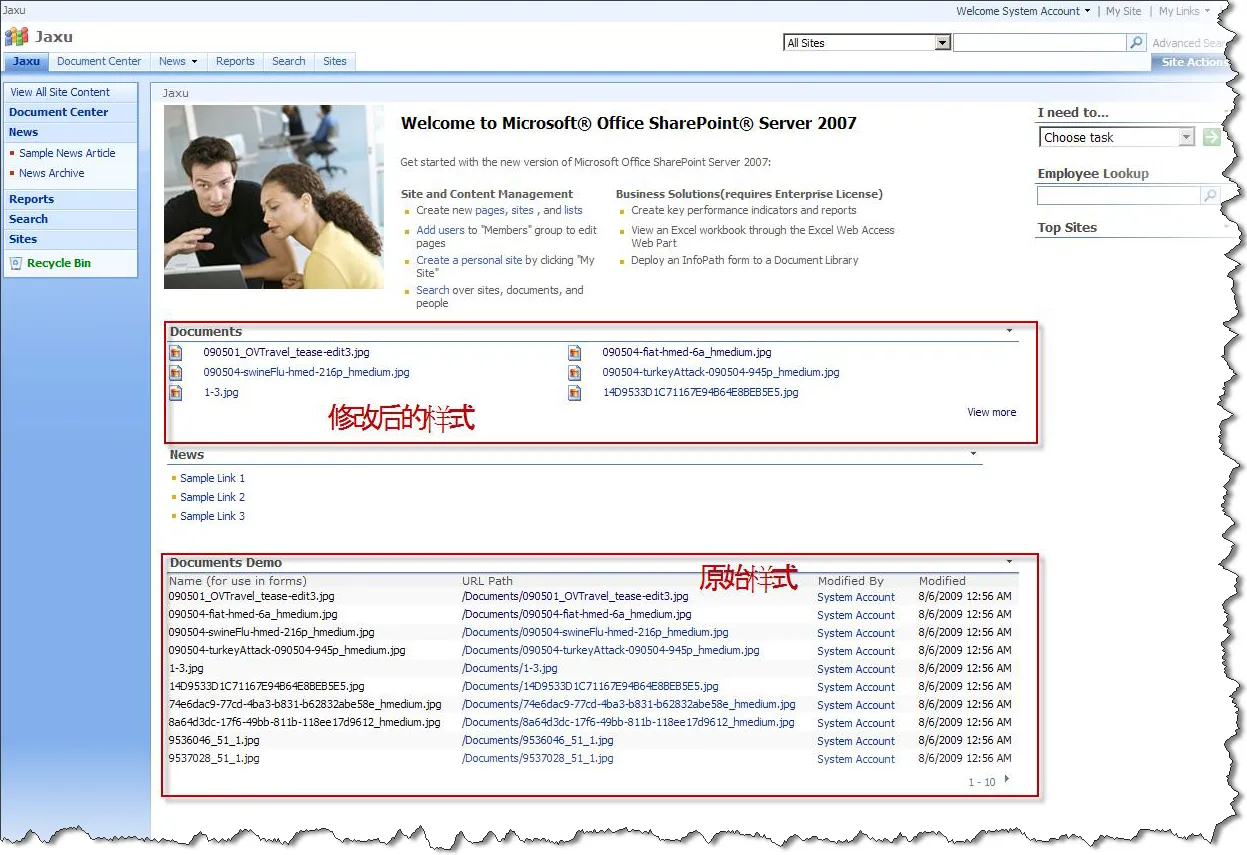Viewport: 1247px width, 855px height.
Task: Click into the top site search box
Action: click(1039, 43)
